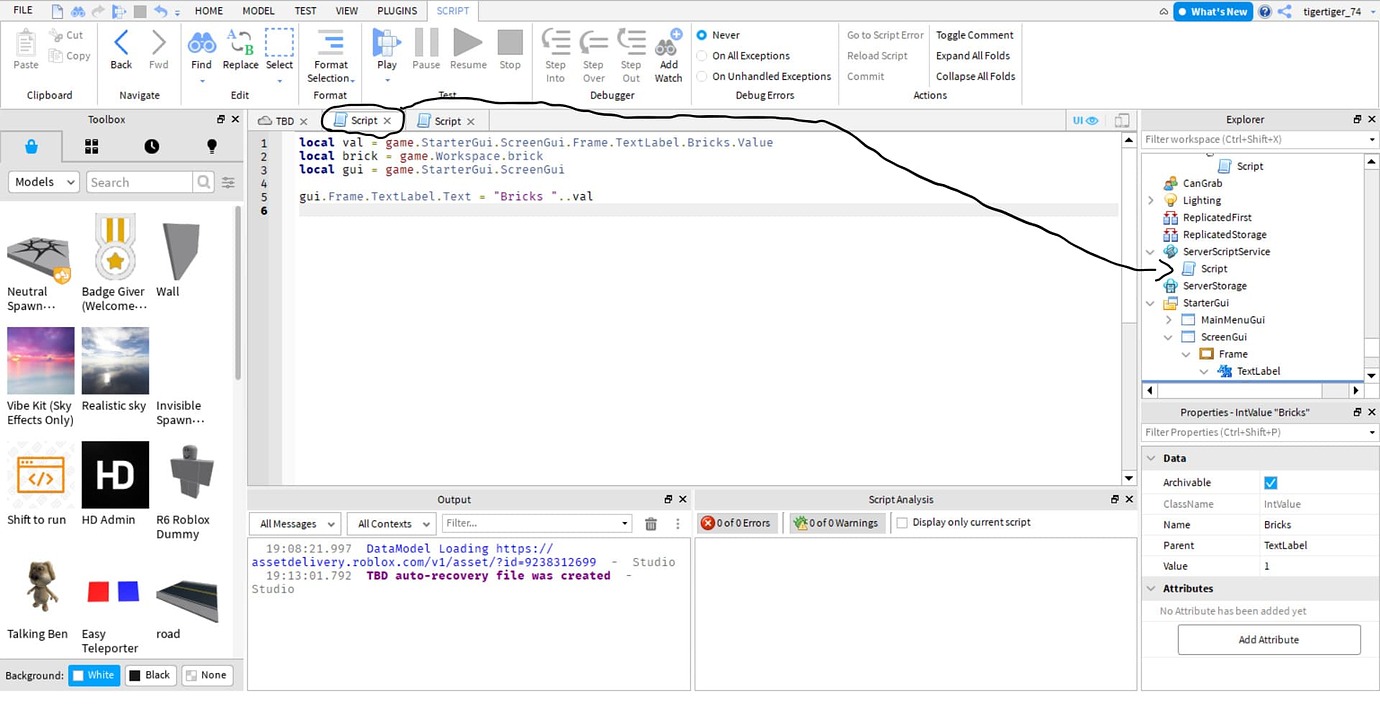Click the Back navigation arrow
The image size is (1380, 718).
(x=121, y=42)
